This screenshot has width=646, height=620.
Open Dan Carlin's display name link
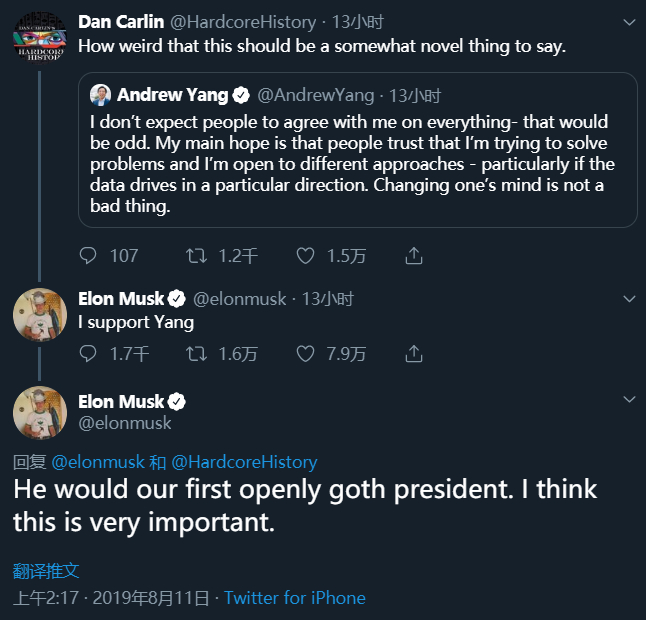click(x=121, y=21)
